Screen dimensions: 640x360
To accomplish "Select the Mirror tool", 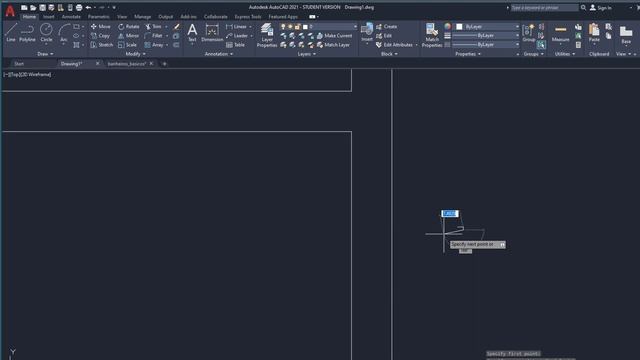I will (128, 36).
